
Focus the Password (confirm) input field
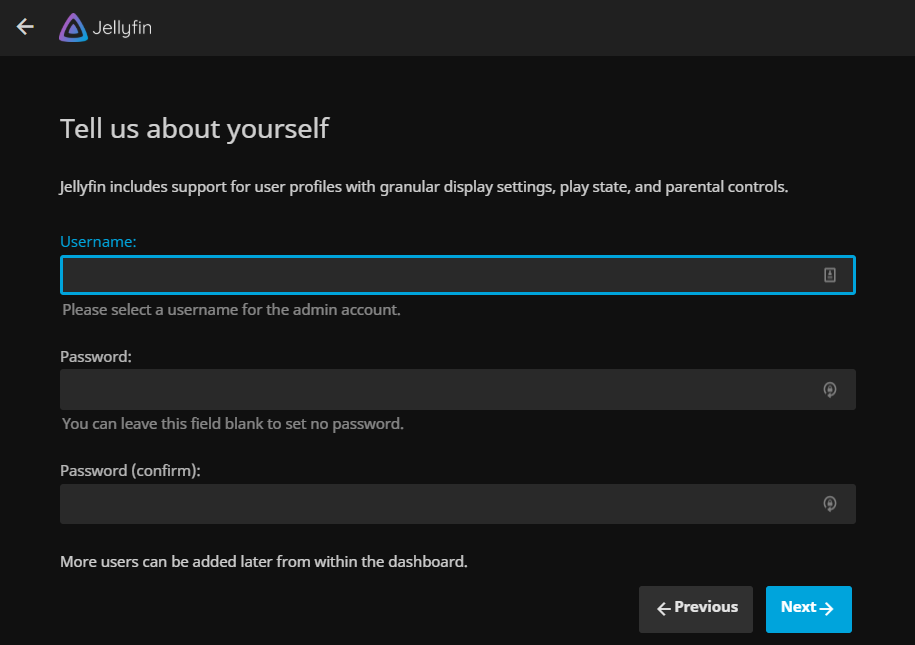click(x=430, y=504)
